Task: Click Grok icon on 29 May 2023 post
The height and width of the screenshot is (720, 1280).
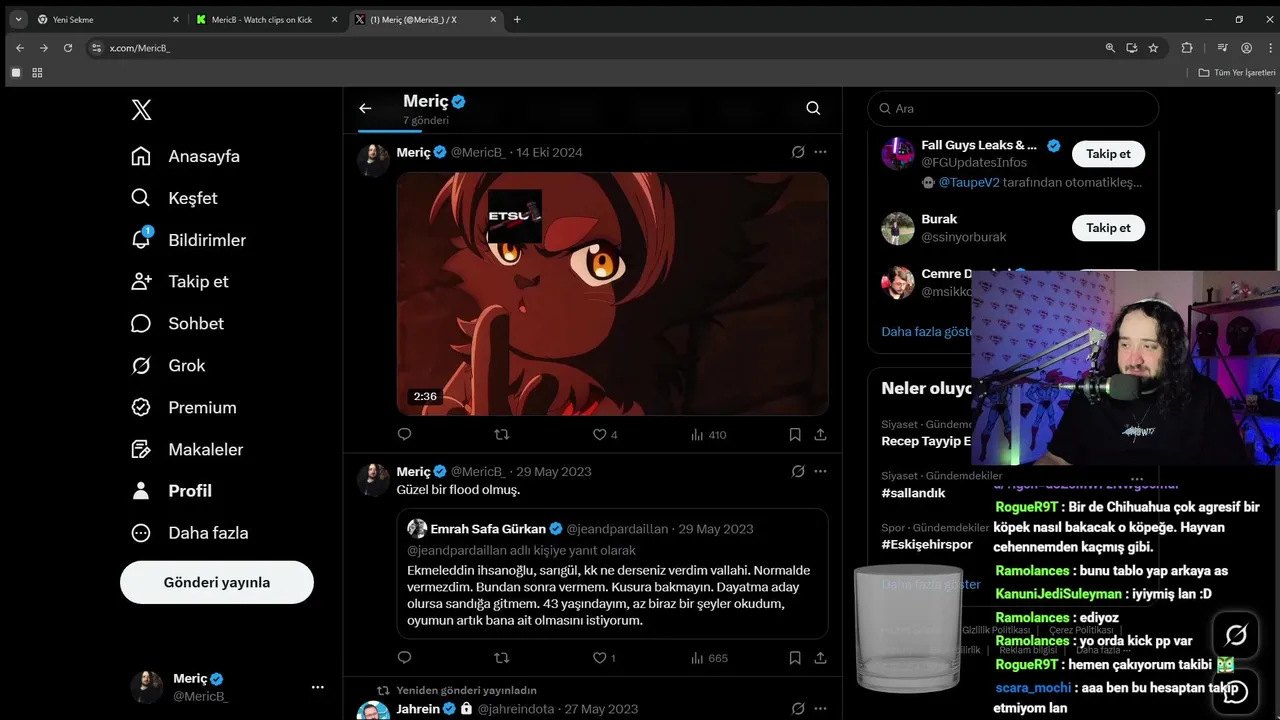Action: point(798,471)
